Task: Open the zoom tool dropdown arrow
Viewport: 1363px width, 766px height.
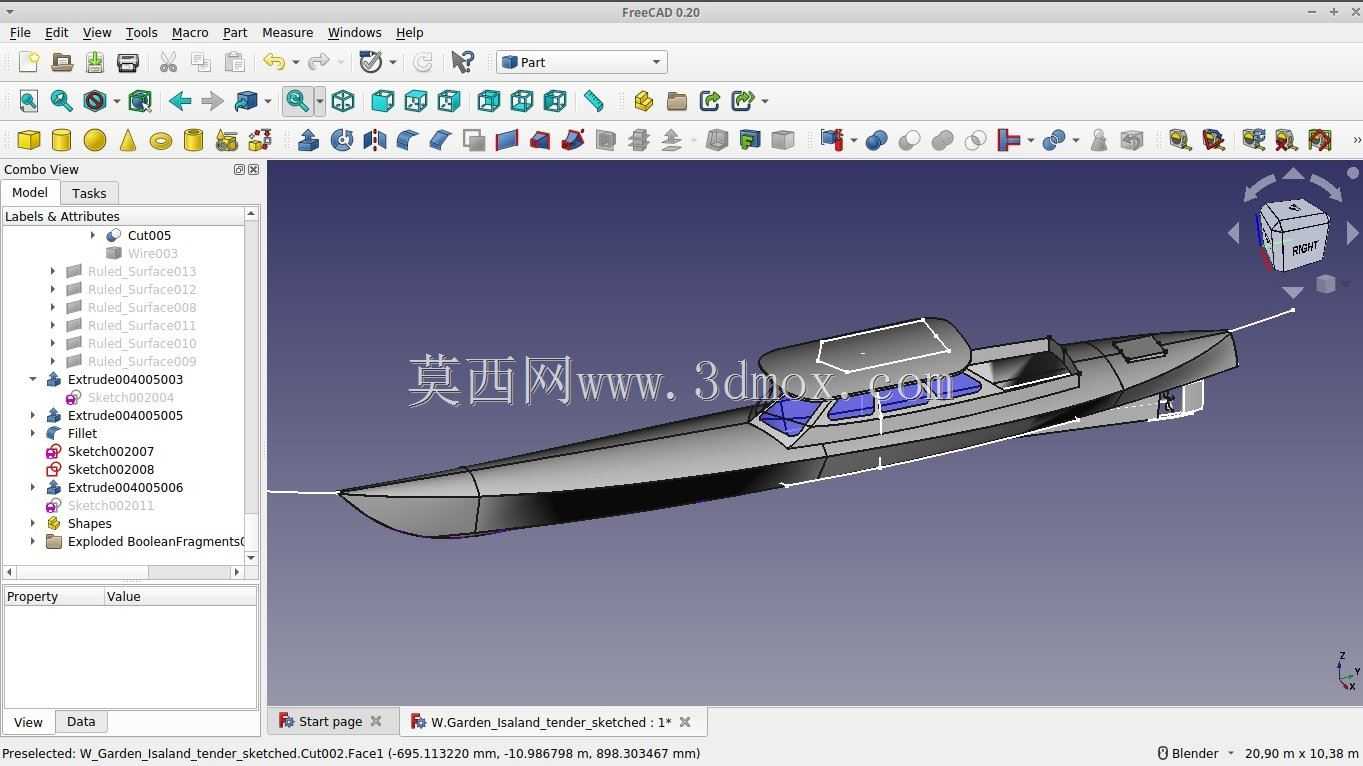Action: pos(319,101)
